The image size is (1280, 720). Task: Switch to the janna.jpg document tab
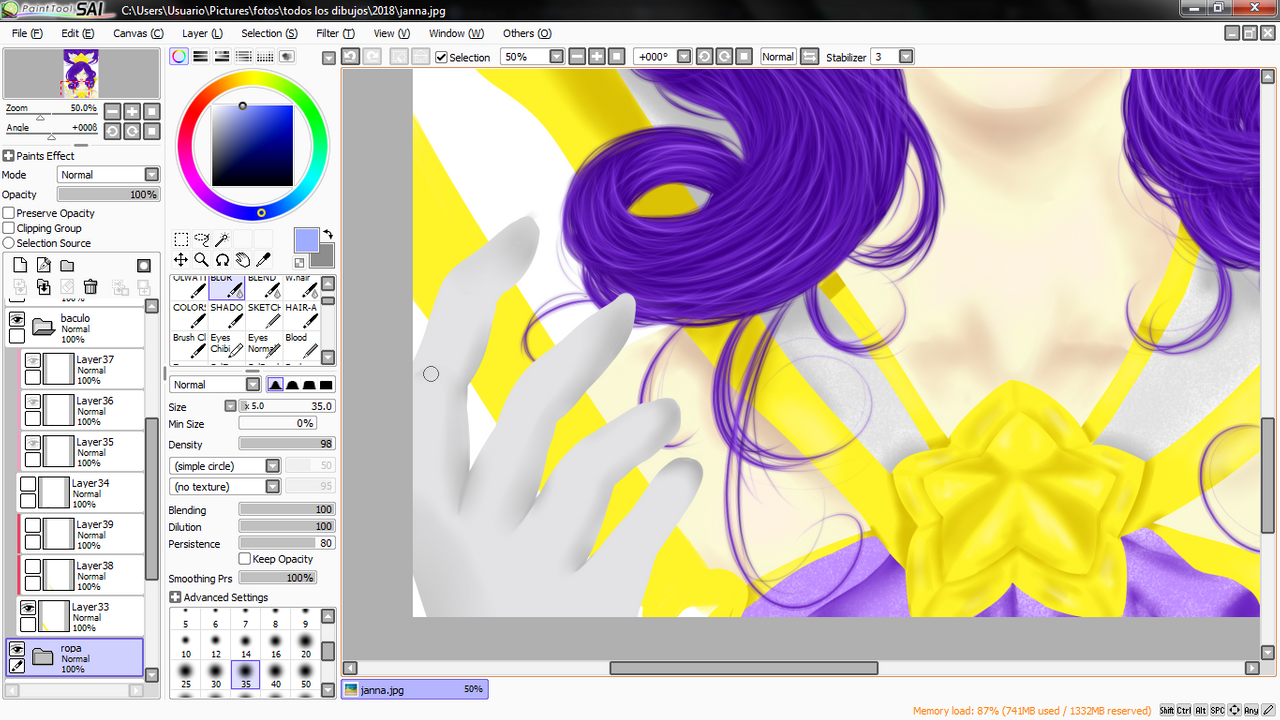(414, 689)
